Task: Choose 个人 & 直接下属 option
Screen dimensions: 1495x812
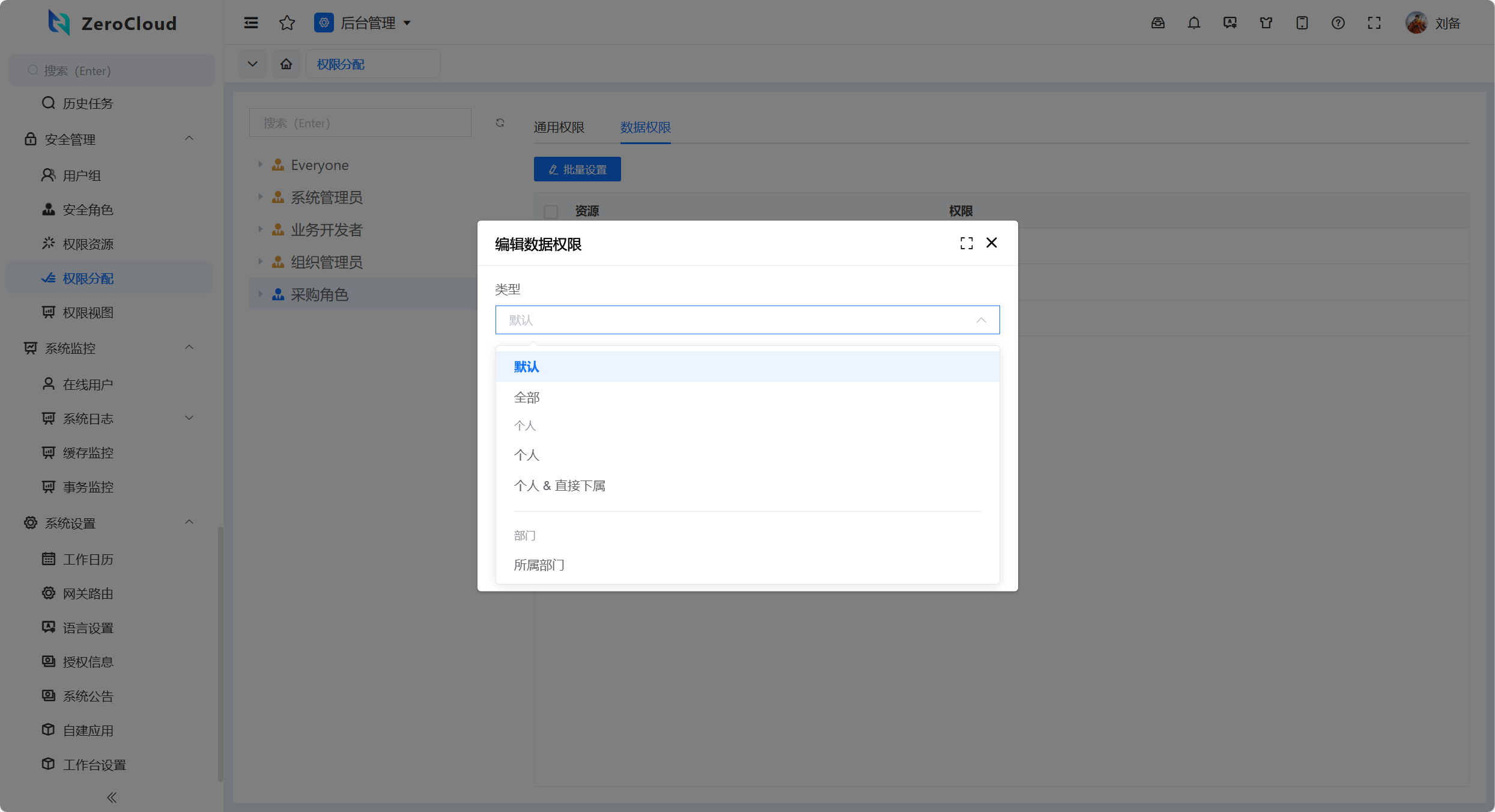Action: click(559, 486)
